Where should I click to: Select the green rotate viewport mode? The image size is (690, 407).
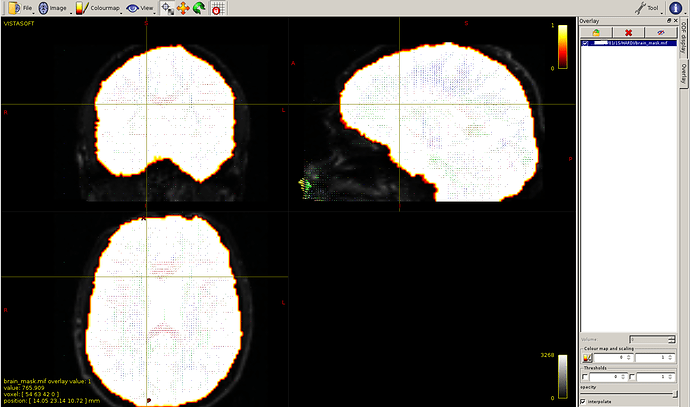pyautogui.click(x=199, y=8)
